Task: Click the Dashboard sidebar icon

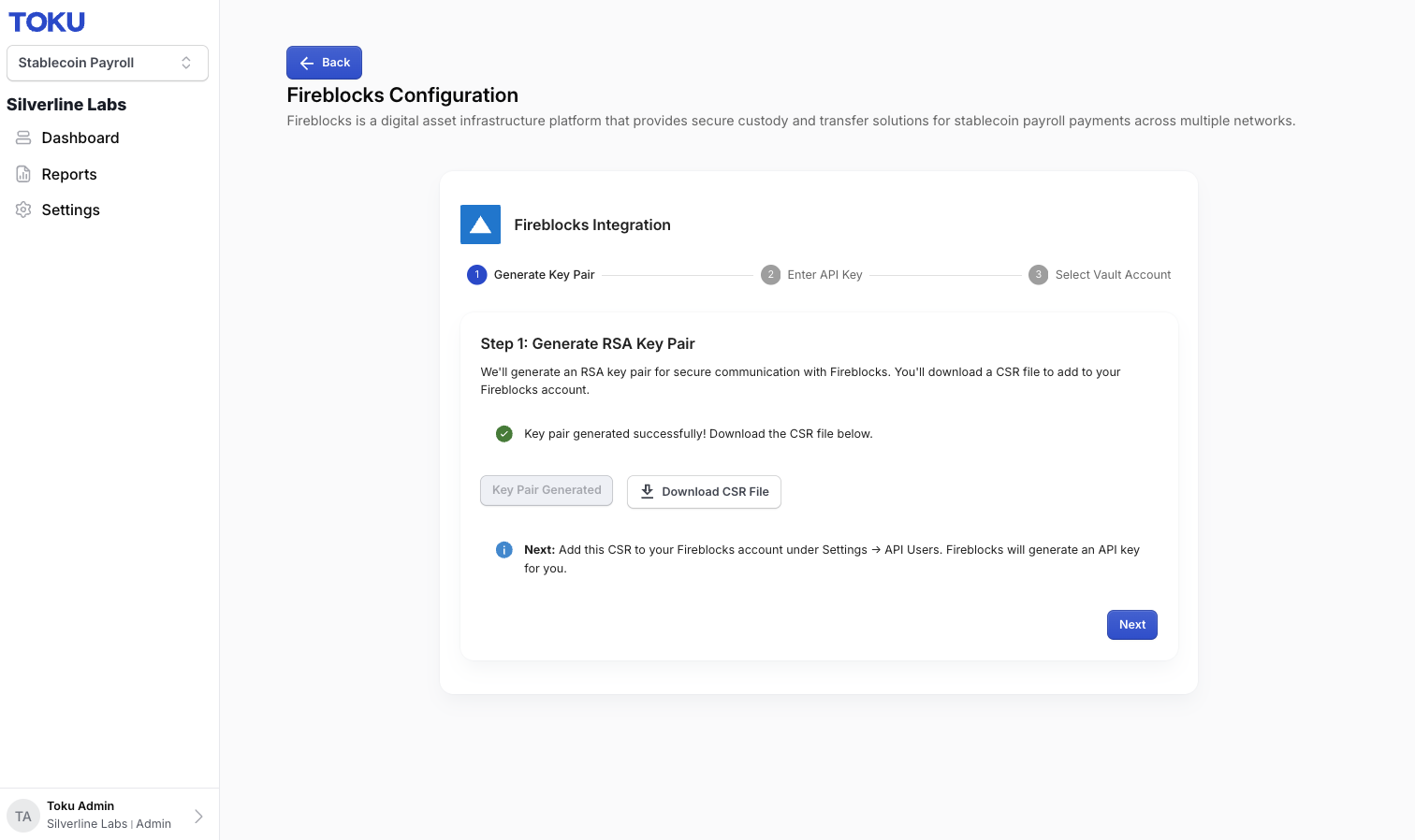Action: (x=23, y=138)
